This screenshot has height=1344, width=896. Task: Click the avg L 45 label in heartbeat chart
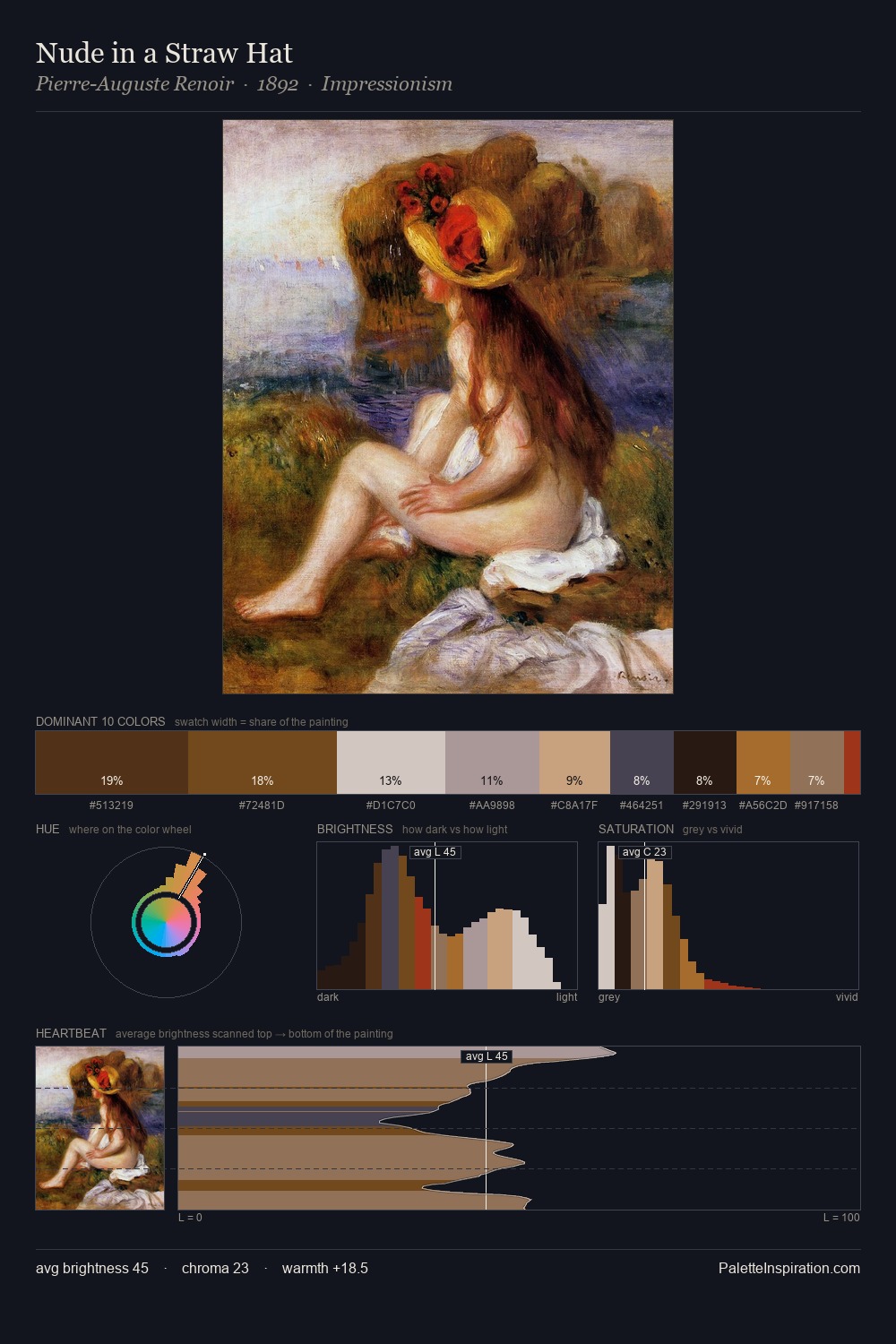pos(487,1056)
